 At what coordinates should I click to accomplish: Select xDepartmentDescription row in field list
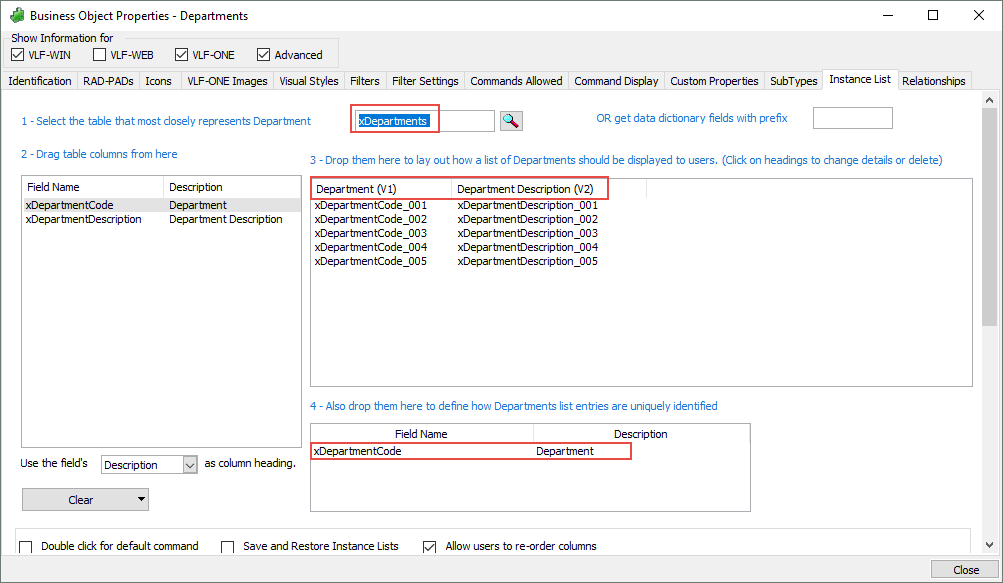click(x=84, y=219)
